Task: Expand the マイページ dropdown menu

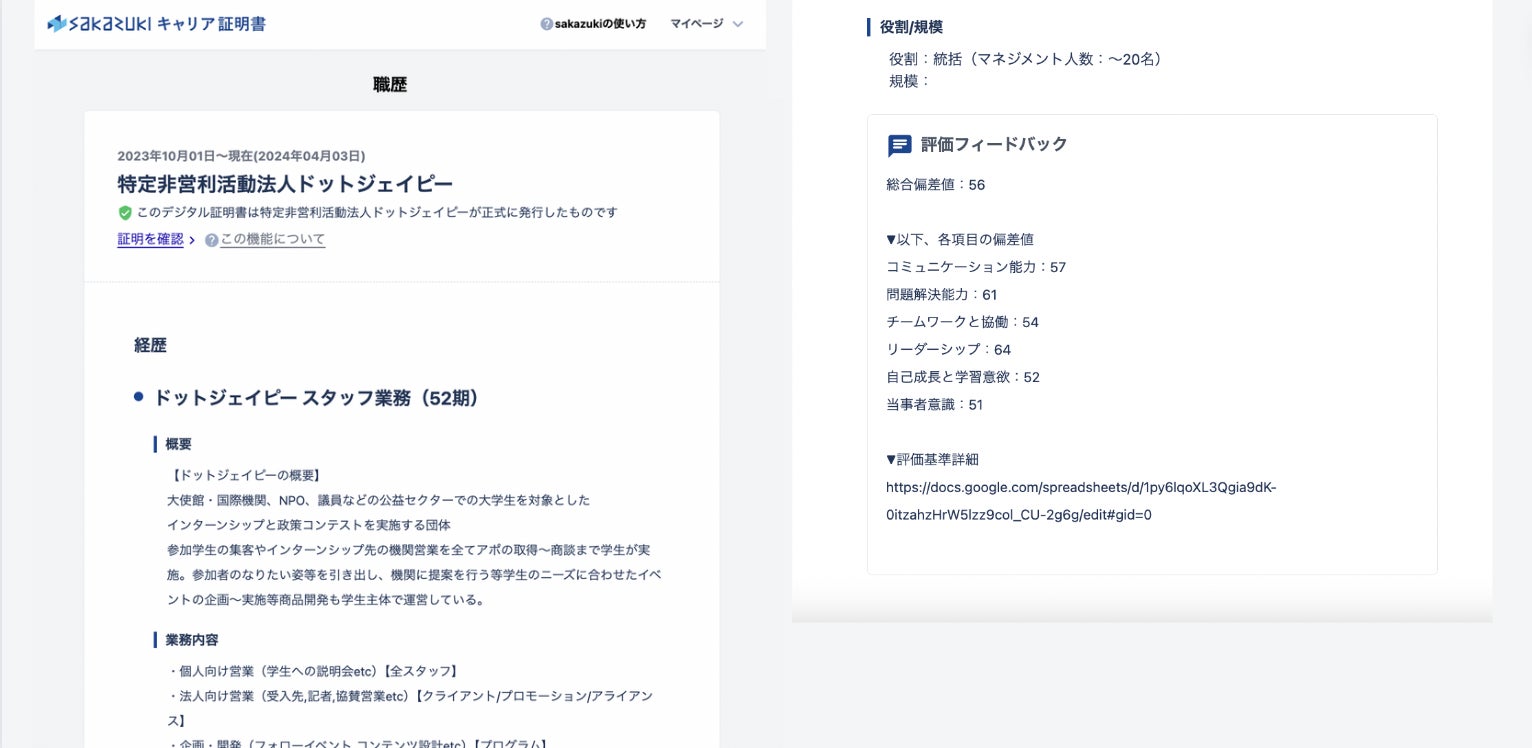Action: (x=707, y=24)
